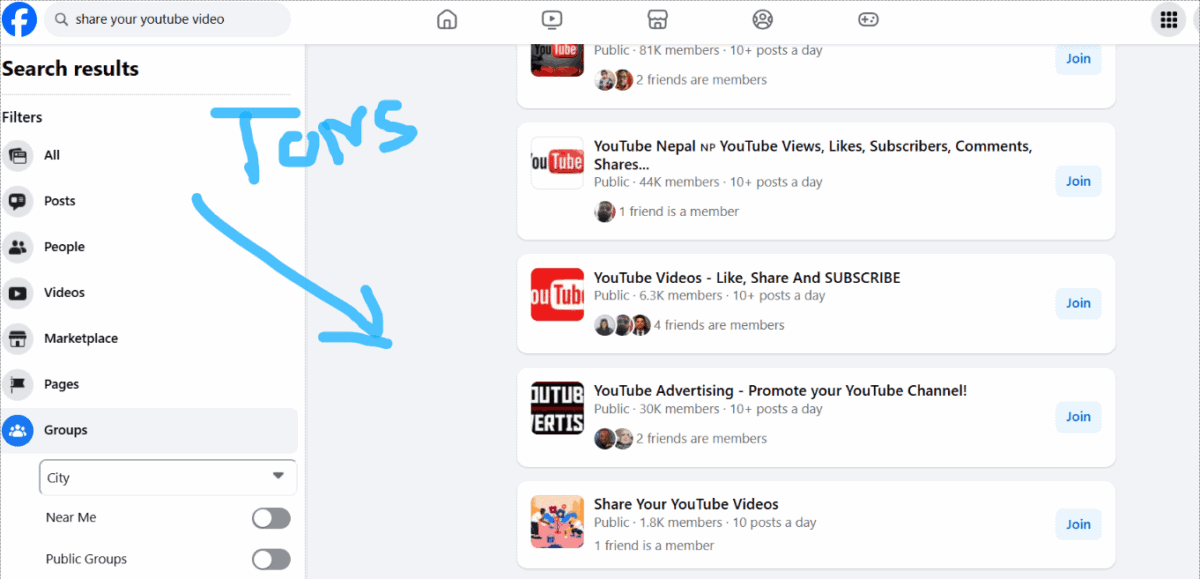Click the YouTube Videos group red thumbnail
The height and width of the screenshot is (579, 1200).
(557, 294)
